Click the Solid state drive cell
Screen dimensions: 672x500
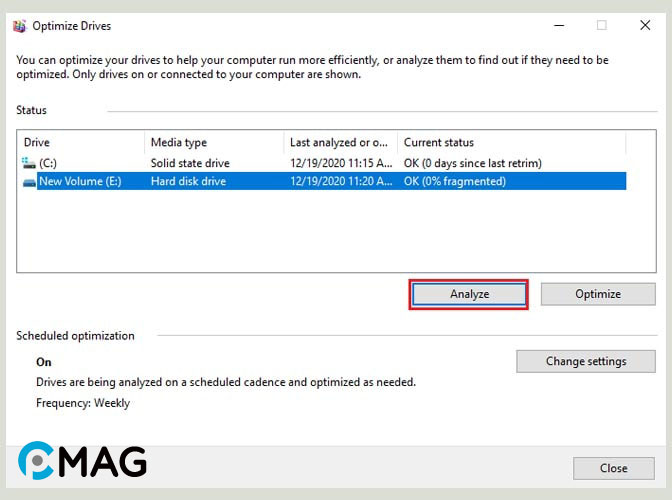click(190, 163)
